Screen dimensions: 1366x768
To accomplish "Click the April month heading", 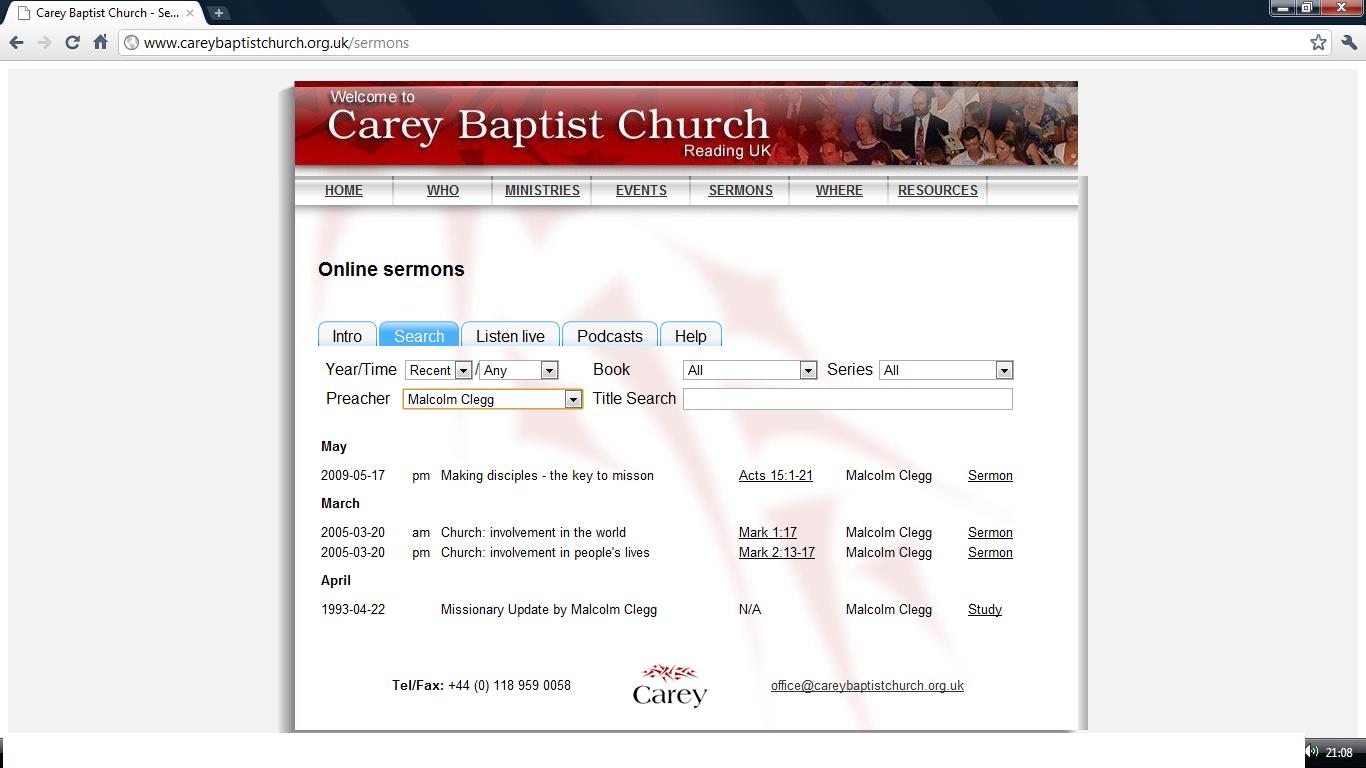I will pos(336,581).
